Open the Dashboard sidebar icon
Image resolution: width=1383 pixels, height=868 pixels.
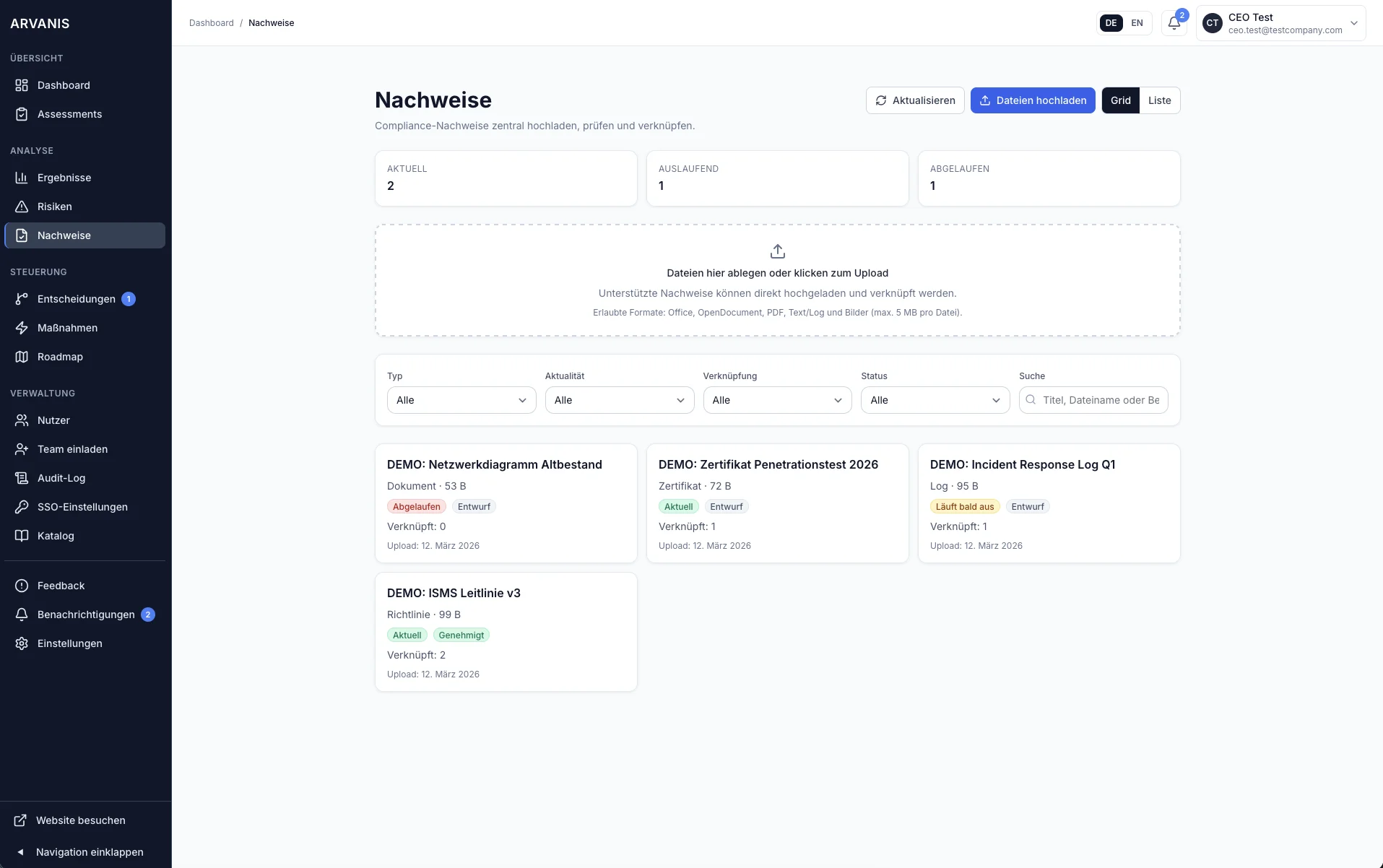pyautogui.click(x=22, y=84)
